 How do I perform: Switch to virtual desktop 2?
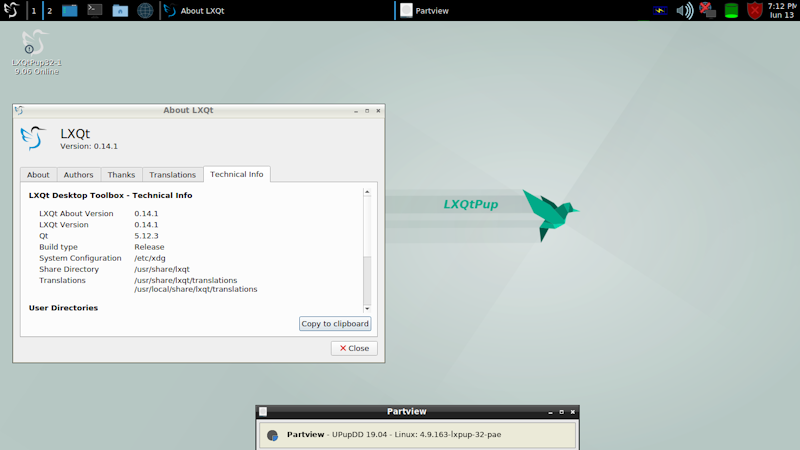click(49, 11)
